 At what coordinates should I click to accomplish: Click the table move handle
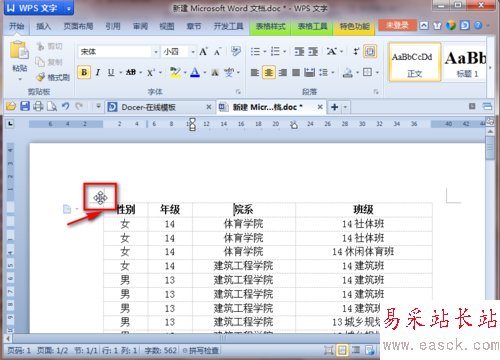100,198
